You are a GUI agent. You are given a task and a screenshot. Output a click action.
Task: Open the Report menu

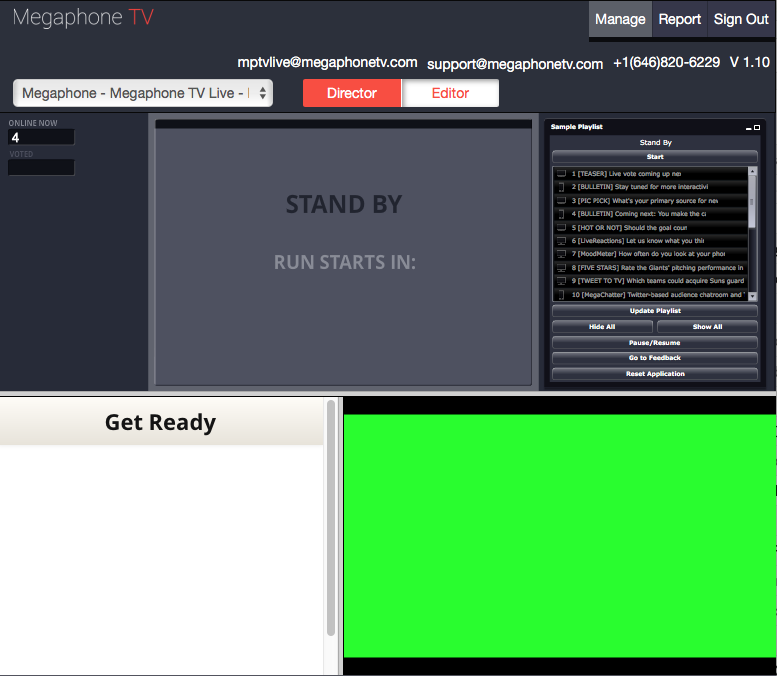pos(679,19)
